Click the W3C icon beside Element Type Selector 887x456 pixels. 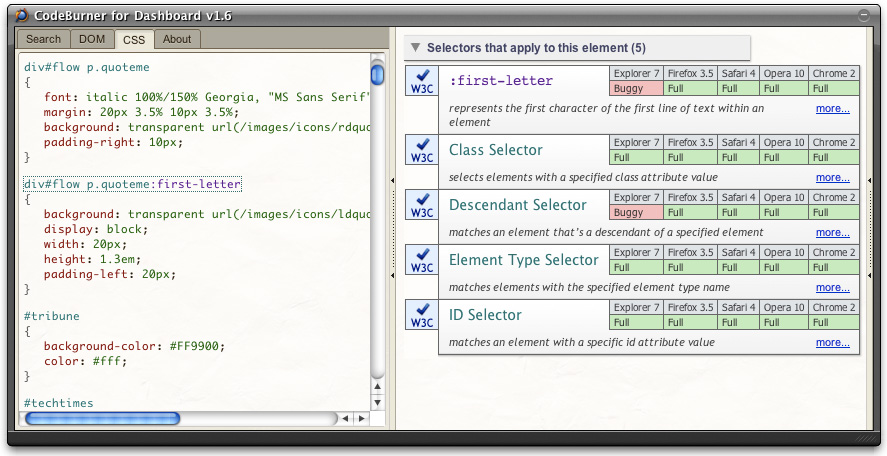pyautogui.click(x=422, y=260)
